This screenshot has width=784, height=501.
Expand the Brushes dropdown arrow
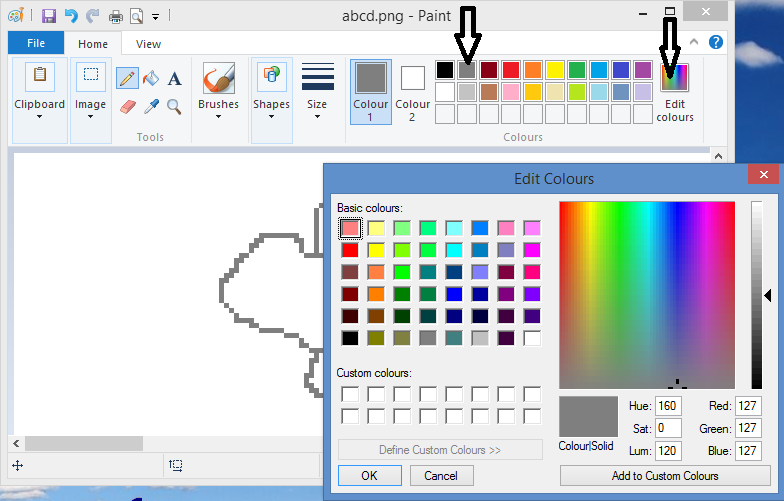pyautogui.click(x=218, y=117)
